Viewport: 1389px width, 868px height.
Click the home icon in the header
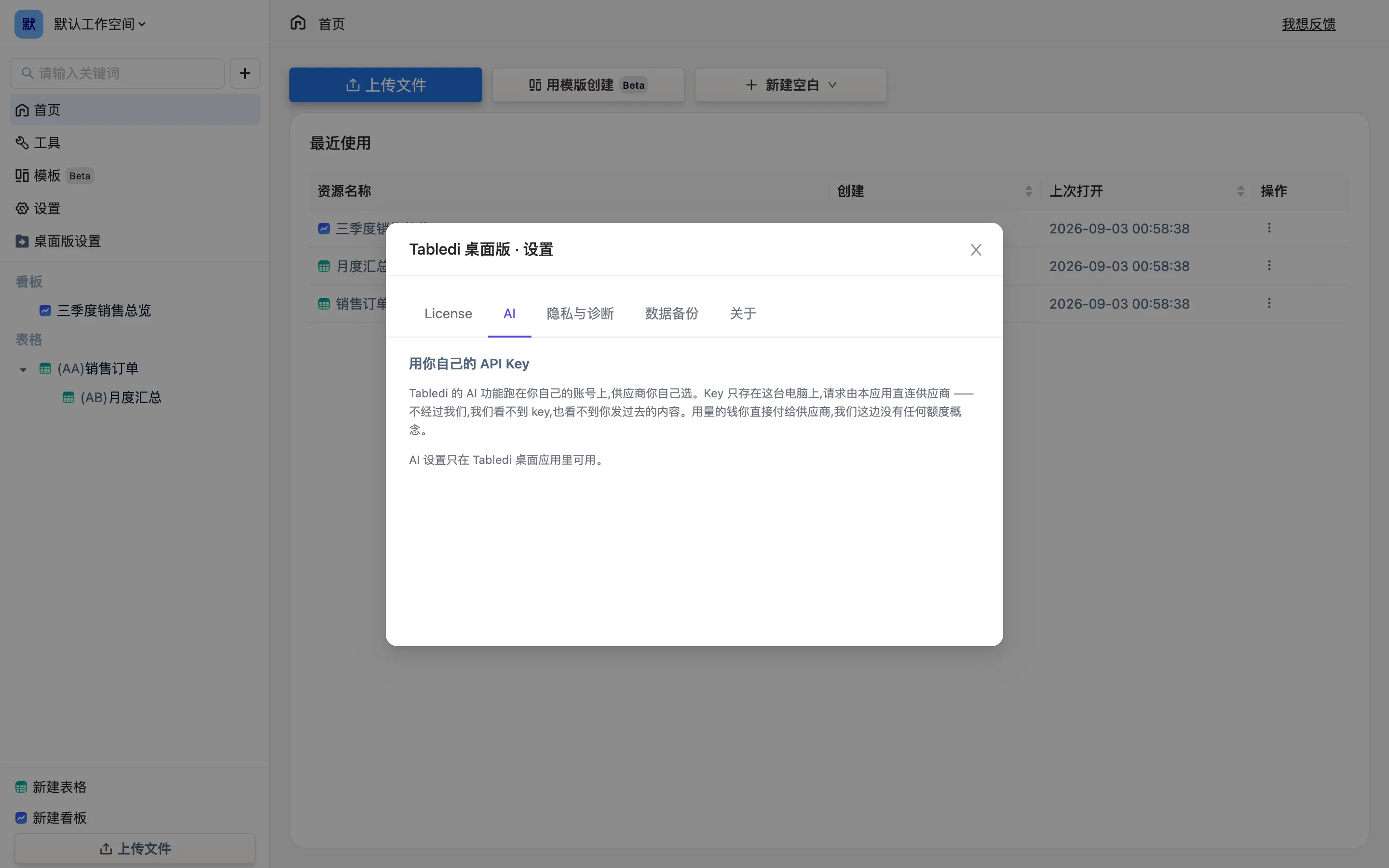(x=298, y=23)
